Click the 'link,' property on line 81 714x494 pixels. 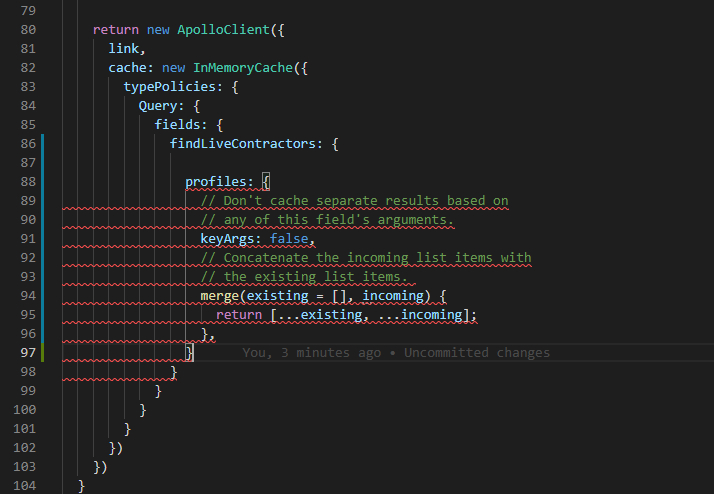pos(127,49)
